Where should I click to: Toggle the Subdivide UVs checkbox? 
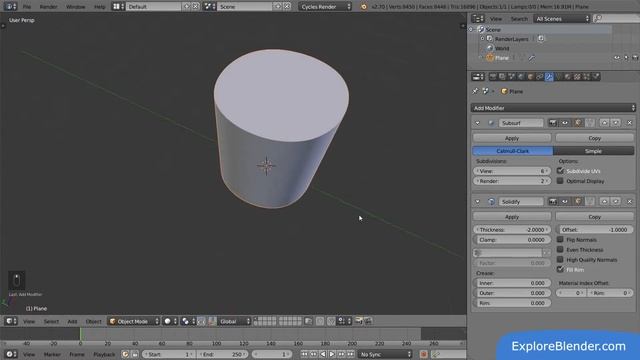pyautogui.click(x=560, y=171)
